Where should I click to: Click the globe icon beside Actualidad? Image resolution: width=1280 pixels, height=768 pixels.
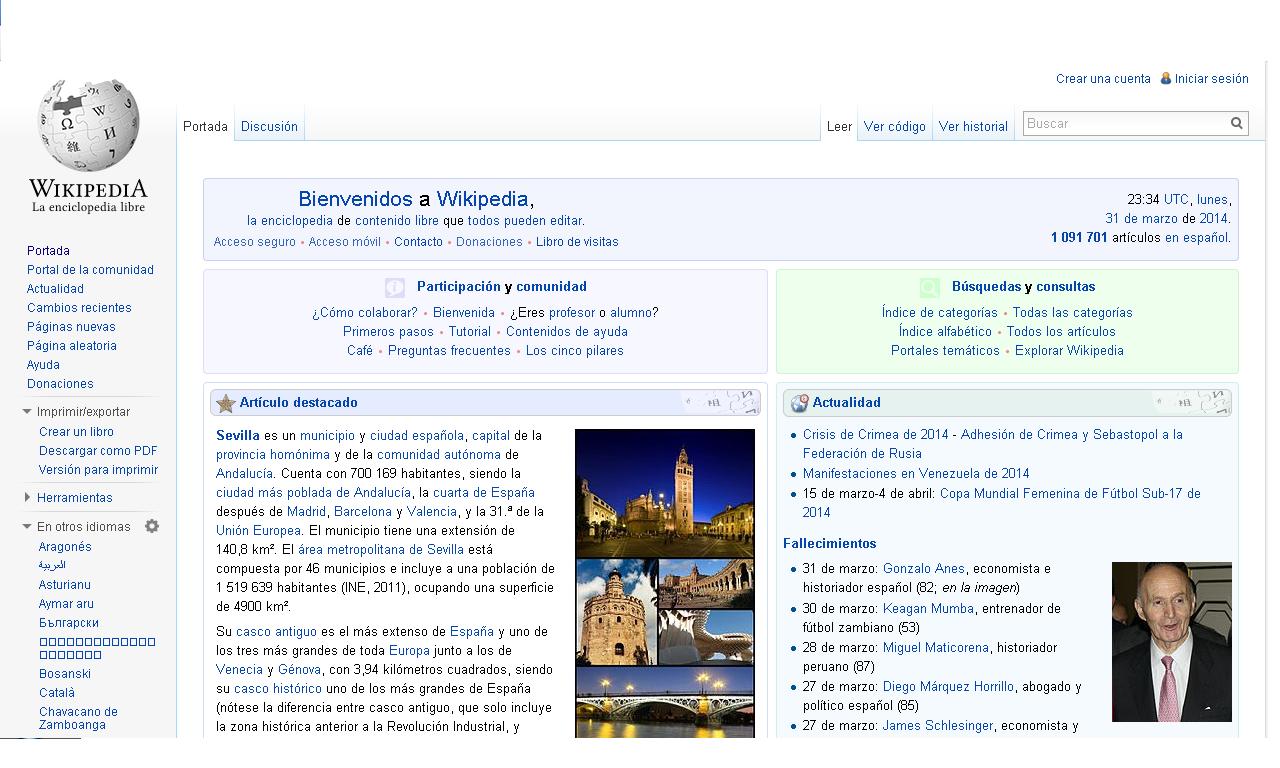pyautogui.click(x=799, y=403)
